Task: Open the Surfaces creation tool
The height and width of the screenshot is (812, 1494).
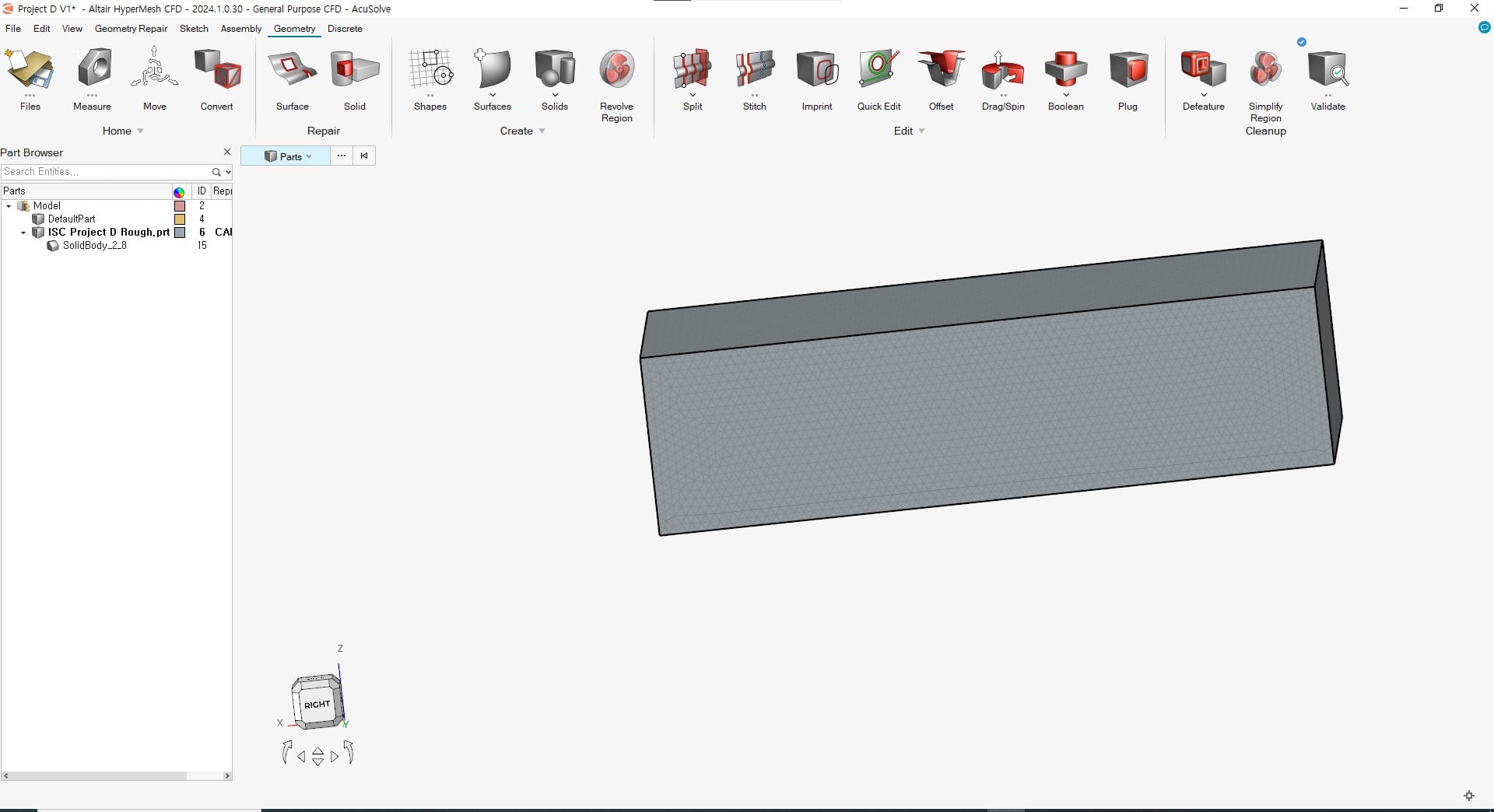Action: [493, 78]
